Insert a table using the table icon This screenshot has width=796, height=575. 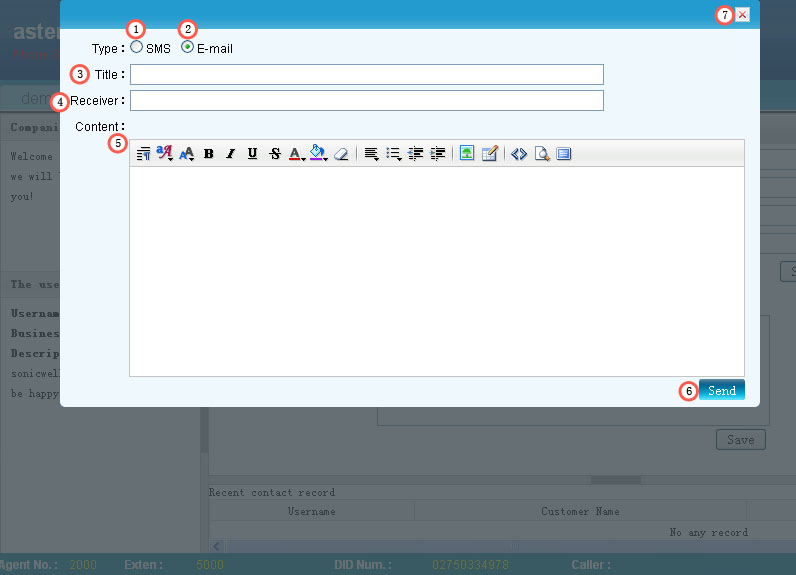[489, 153]
